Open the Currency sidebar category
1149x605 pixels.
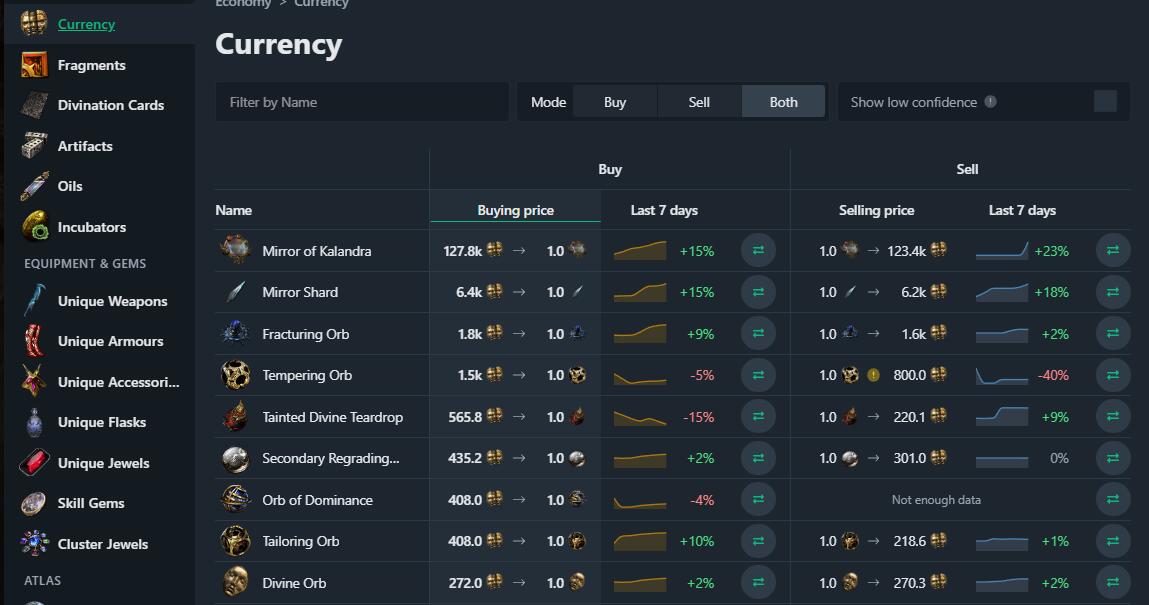(x=86, y=24)
